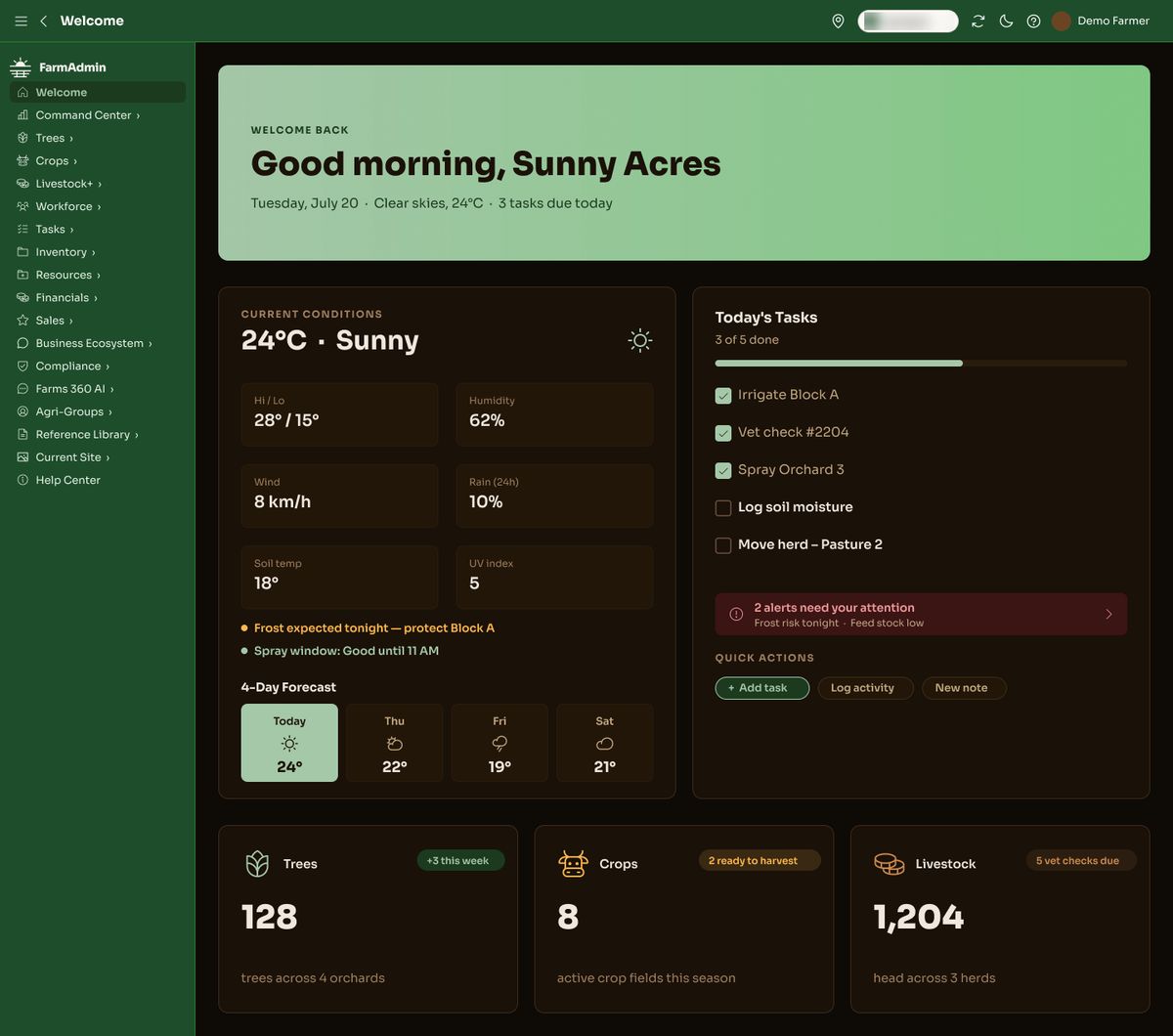
Task: Uncheck the Spray Orchard 3 task
Action: (723, 470)
